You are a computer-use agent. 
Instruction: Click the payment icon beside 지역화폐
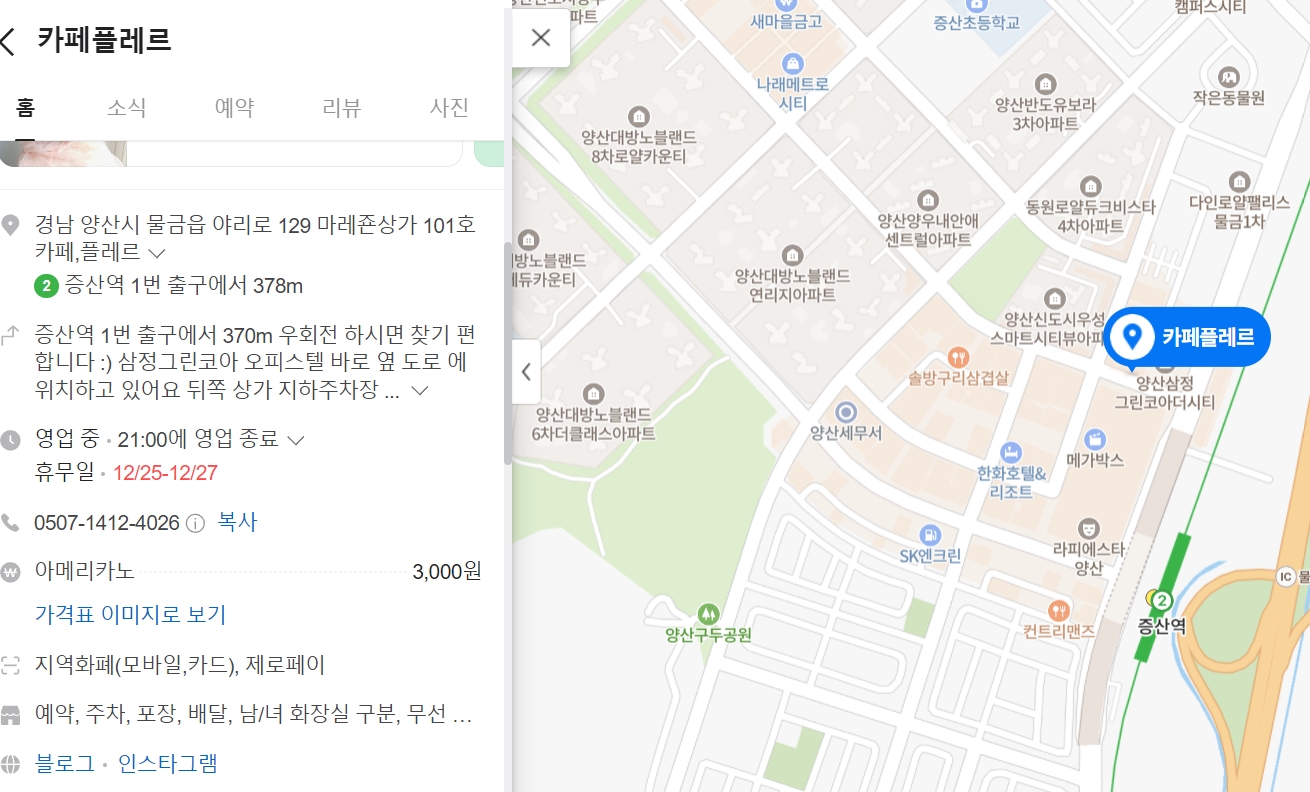[x=11, y=665]
